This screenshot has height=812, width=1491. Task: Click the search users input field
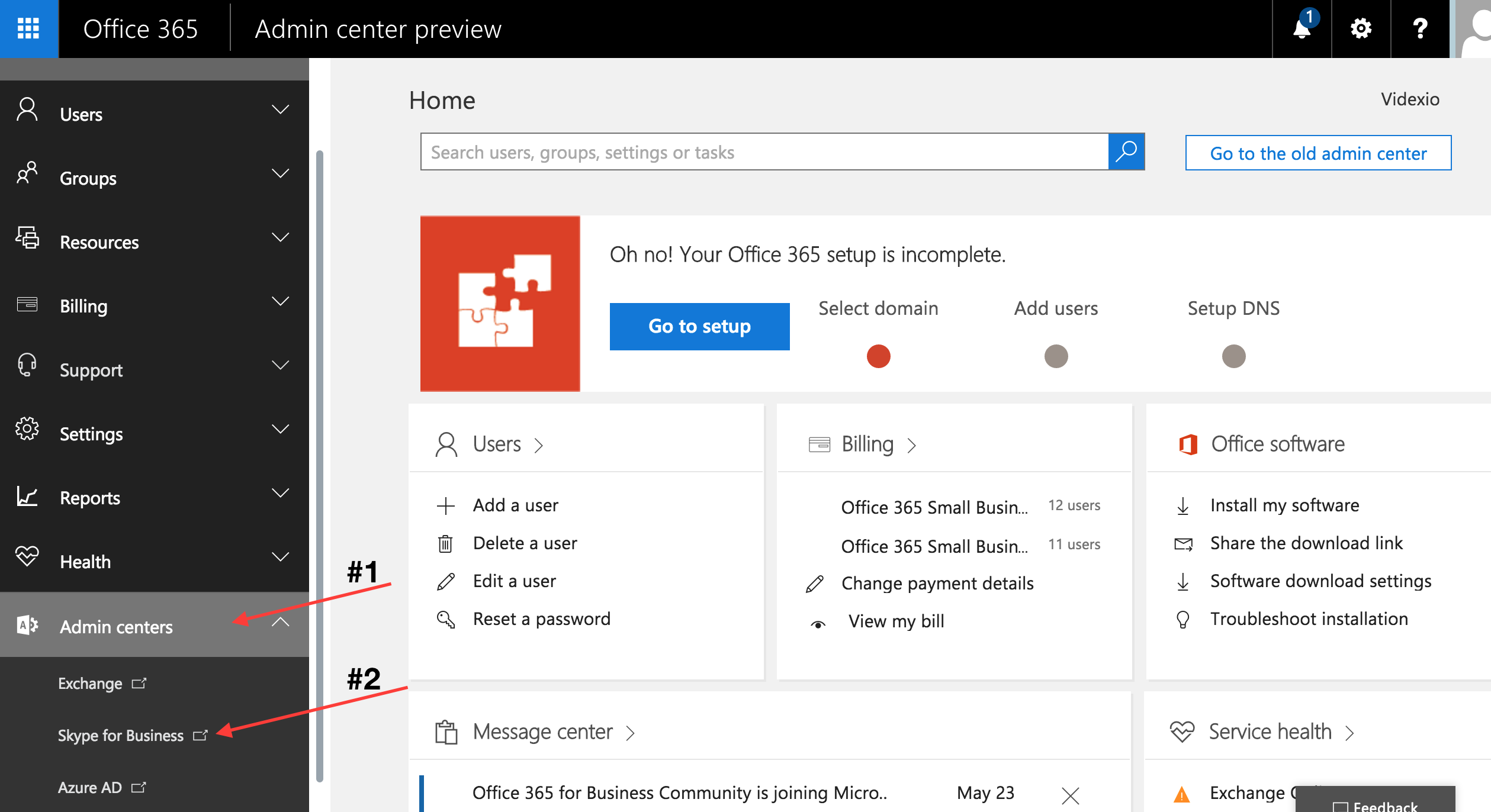click(x=764, y=152)
